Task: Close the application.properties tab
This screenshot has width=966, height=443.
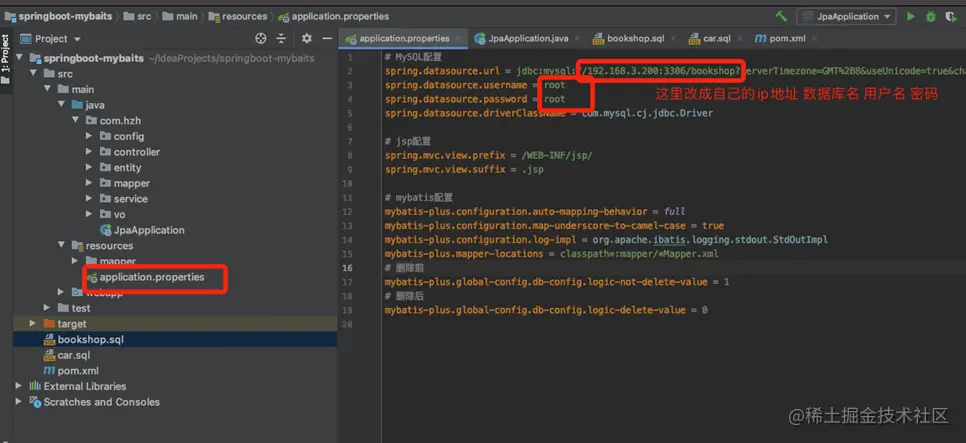Action: tap(458, 39)
